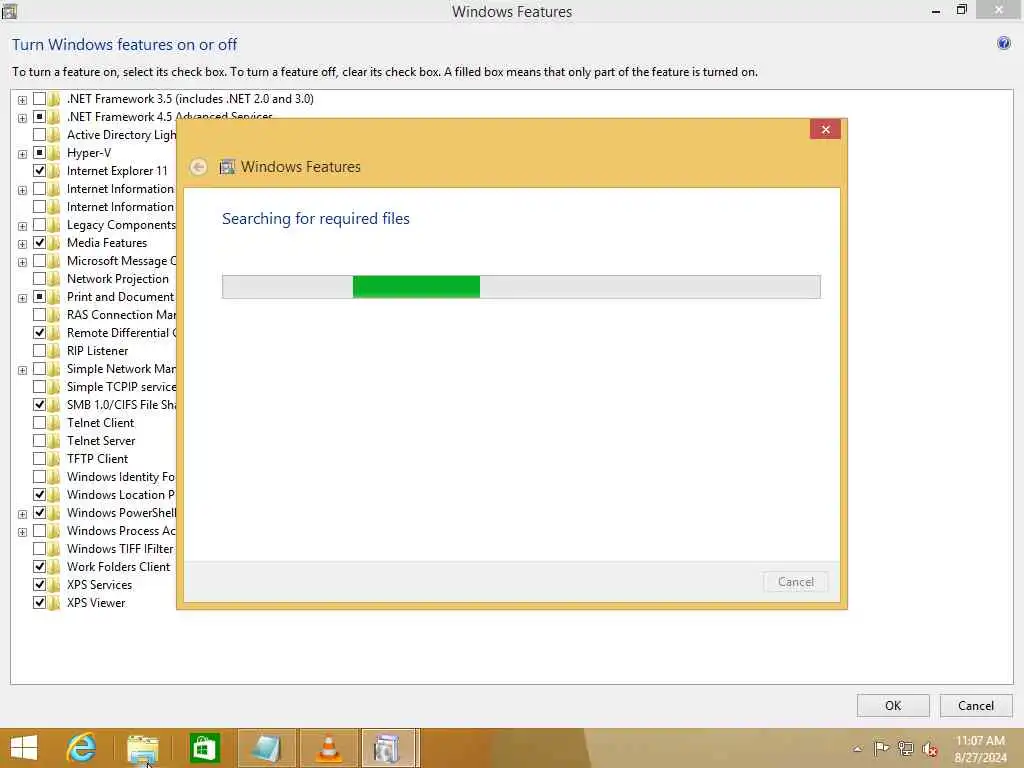Screen dimensions: 1024x768
Task: Close the Searching for required files dialog
Action: [825, 129]
